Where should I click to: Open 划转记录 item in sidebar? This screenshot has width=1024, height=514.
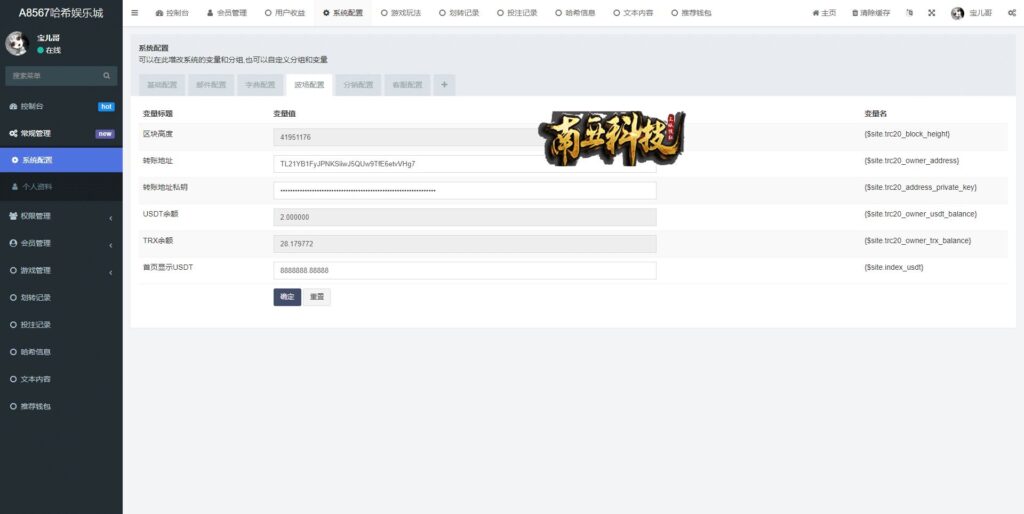click(61, 297)
